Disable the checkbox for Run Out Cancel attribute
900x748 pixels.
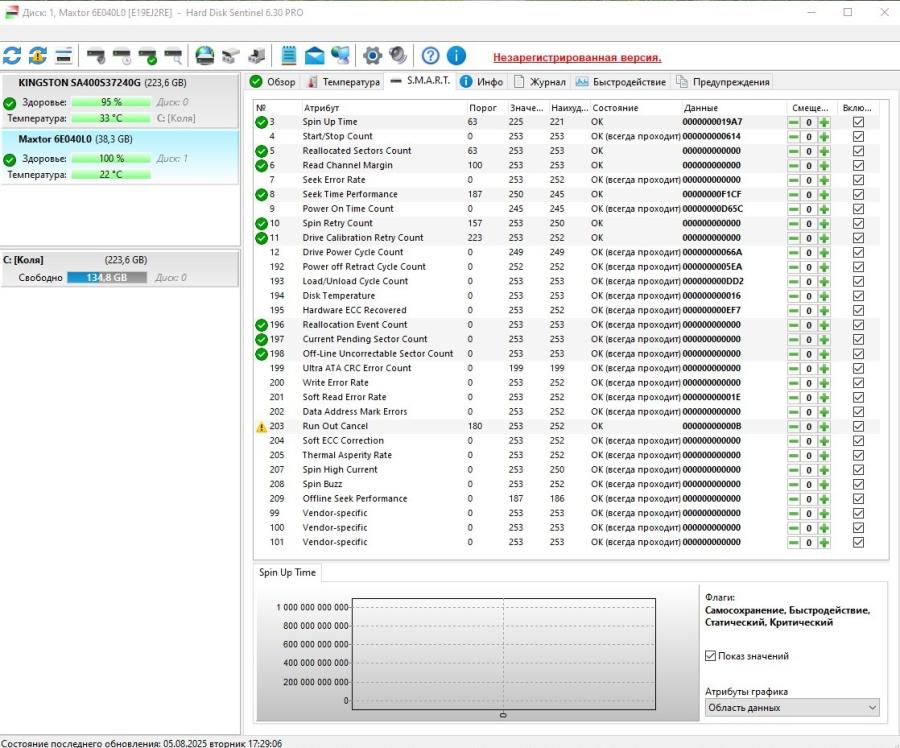click(x=858, y=426)
